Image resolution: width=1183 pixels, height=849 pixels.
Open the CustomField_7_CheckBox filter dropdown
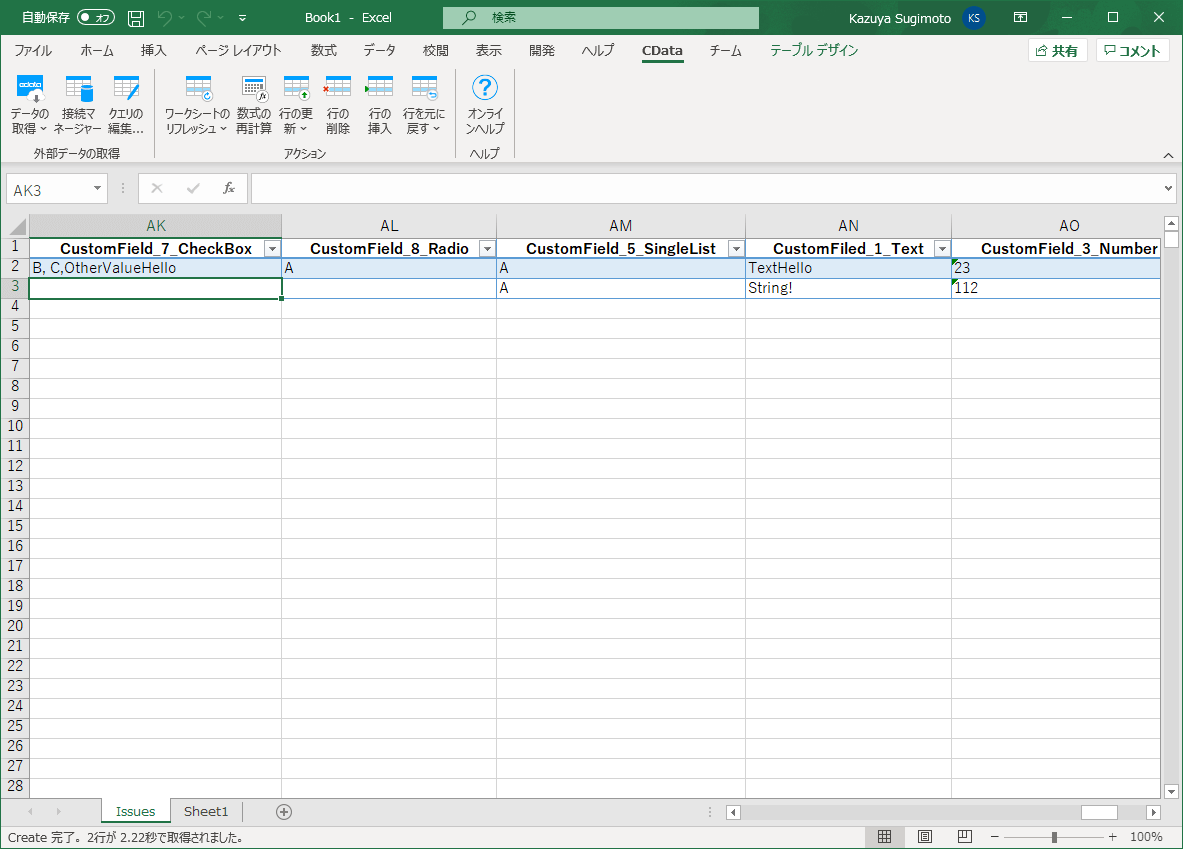pos(271,248)
